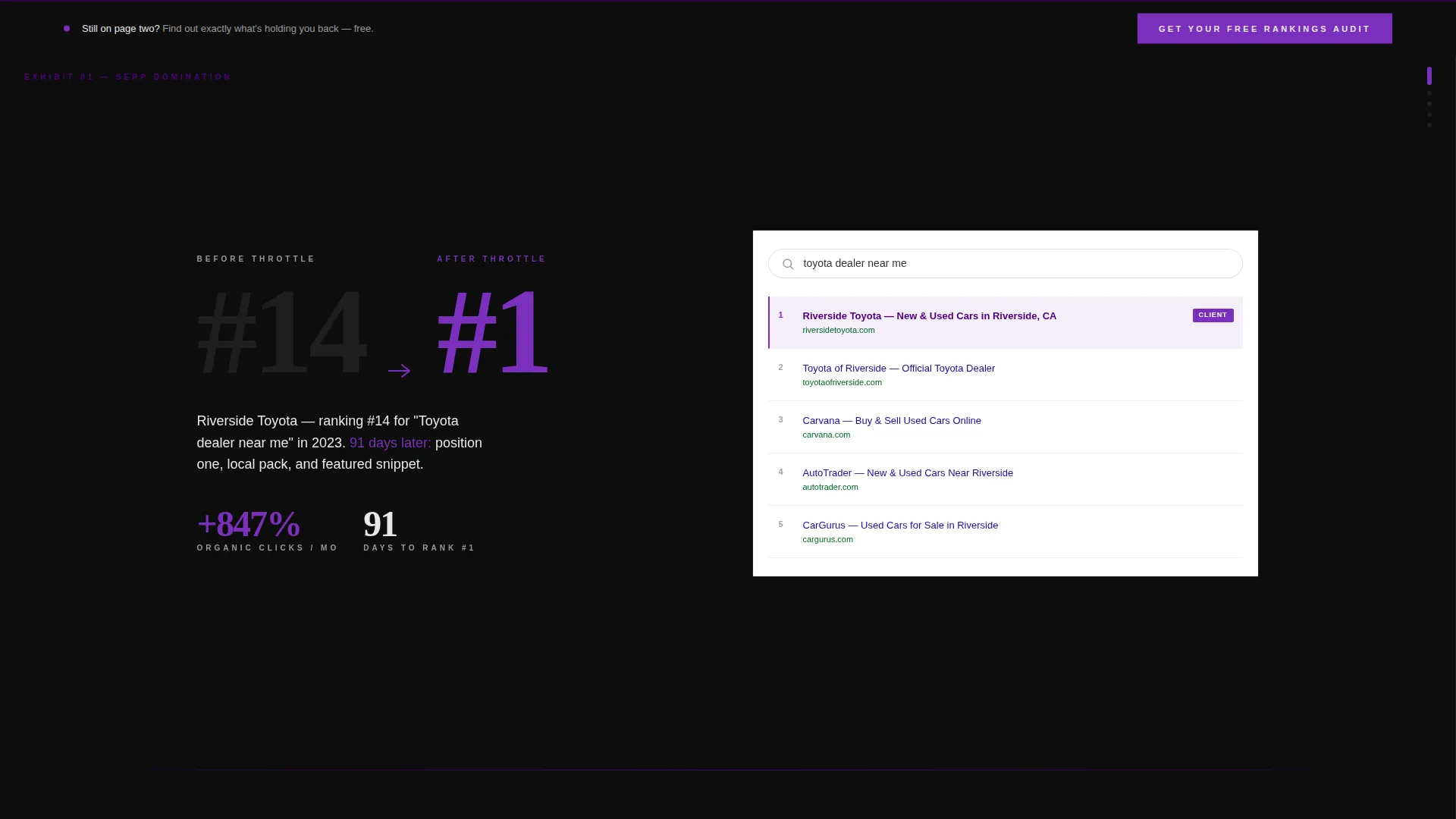This screenshot has height=819, width=1456.
Task: Open the Toyota of Riverside result
Action: coord(899,369)
